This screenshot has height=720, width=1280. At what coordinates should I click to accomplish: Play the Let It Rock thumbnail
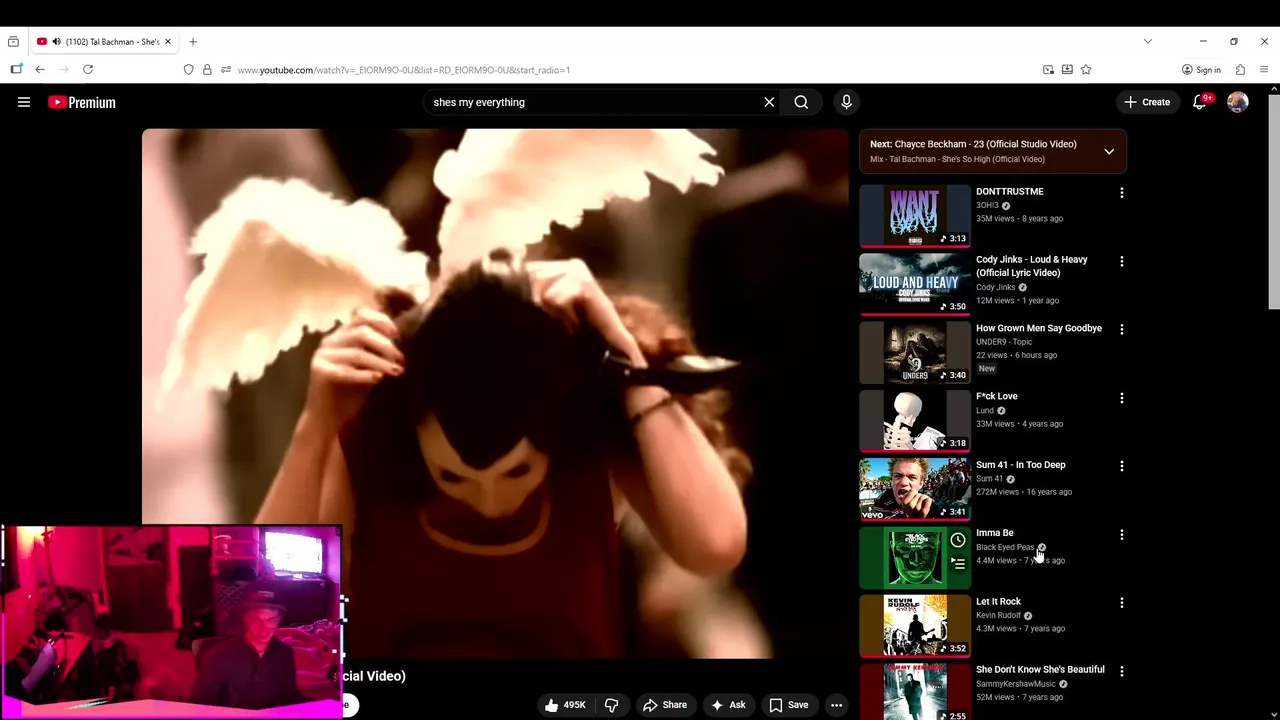914,626
